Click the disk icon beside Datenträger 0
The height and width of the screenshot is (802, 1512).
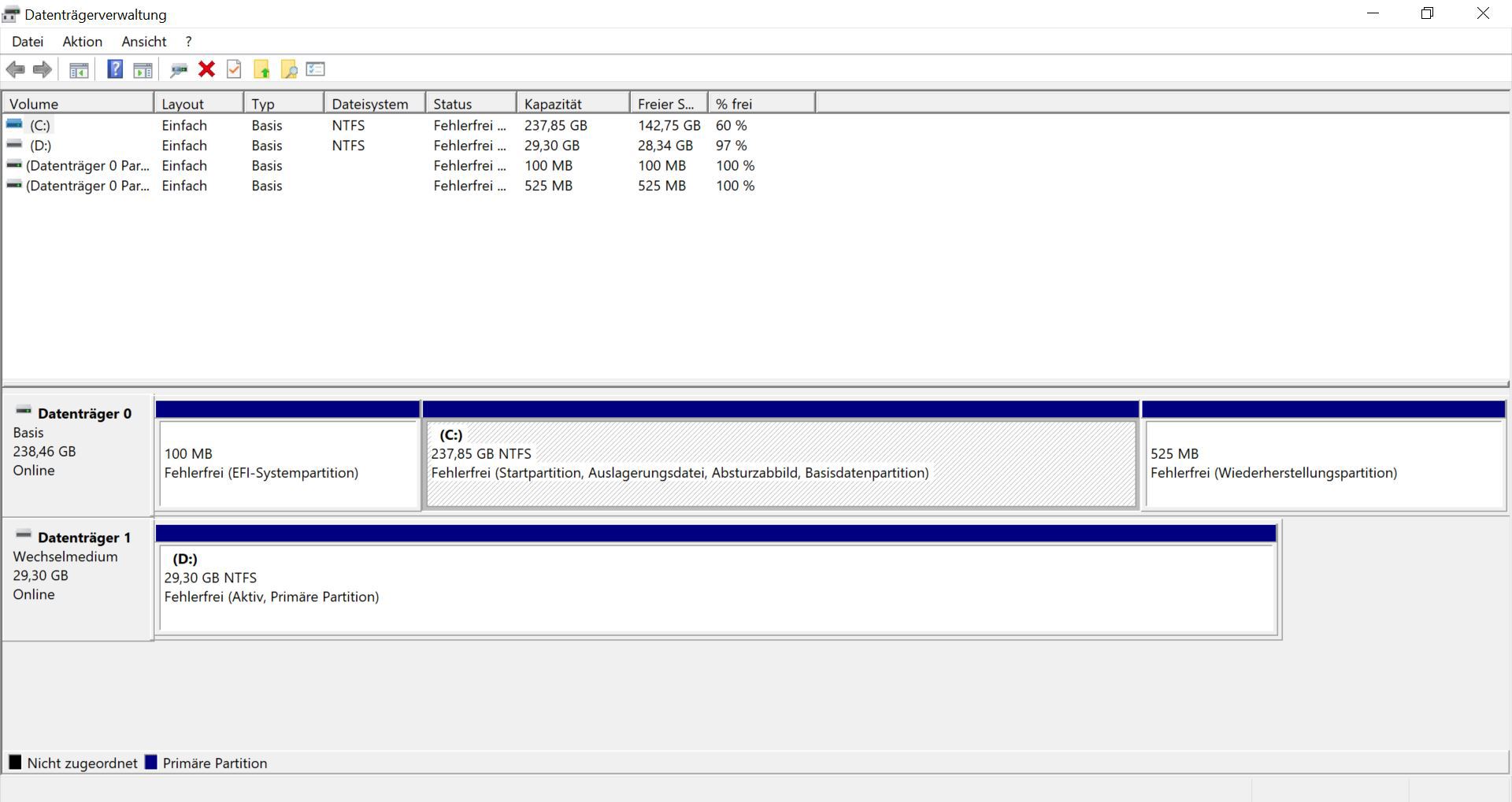24,412
